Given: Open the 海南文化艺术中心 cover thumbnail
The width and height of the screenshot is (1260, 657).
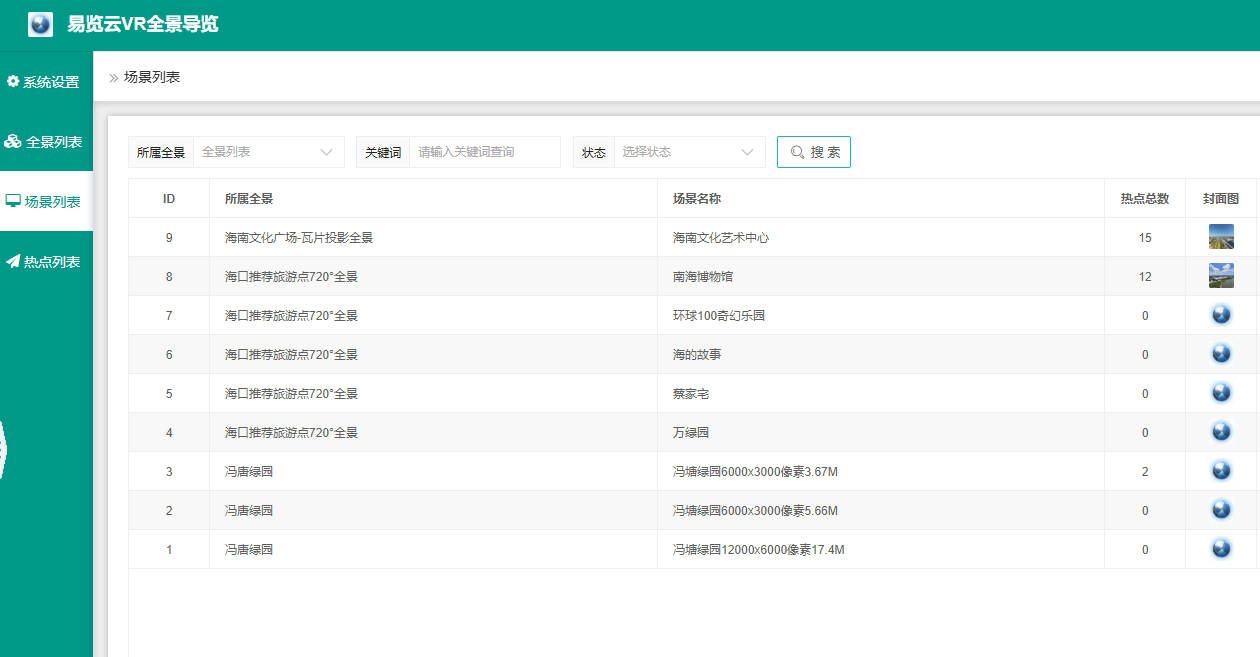Looking at the screenshot, I should click(1220, 237).
